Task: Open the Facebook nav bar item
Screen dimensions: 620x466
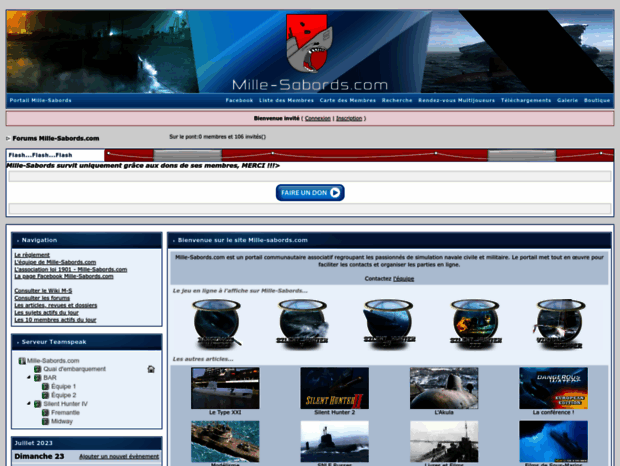Action: pyautogui.click(x=239, y=100)
